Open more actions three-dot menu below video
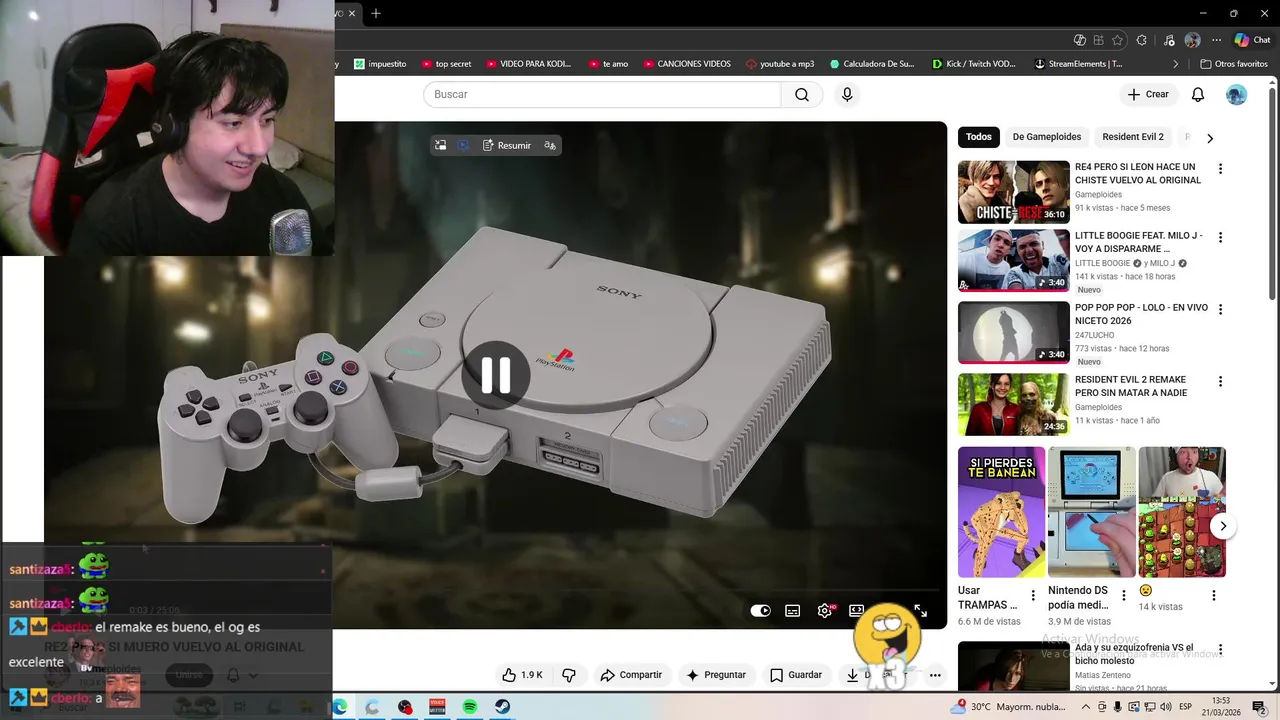Screen dimensions: 1280x720 [935, 675]
